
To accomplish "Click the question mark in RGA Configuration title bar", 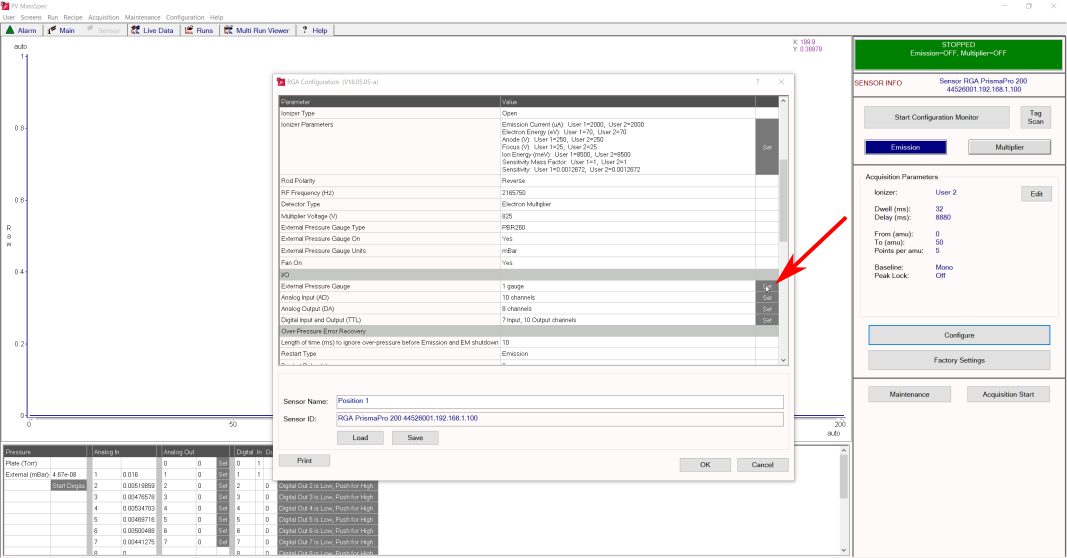I will click(x=757, y=82).
